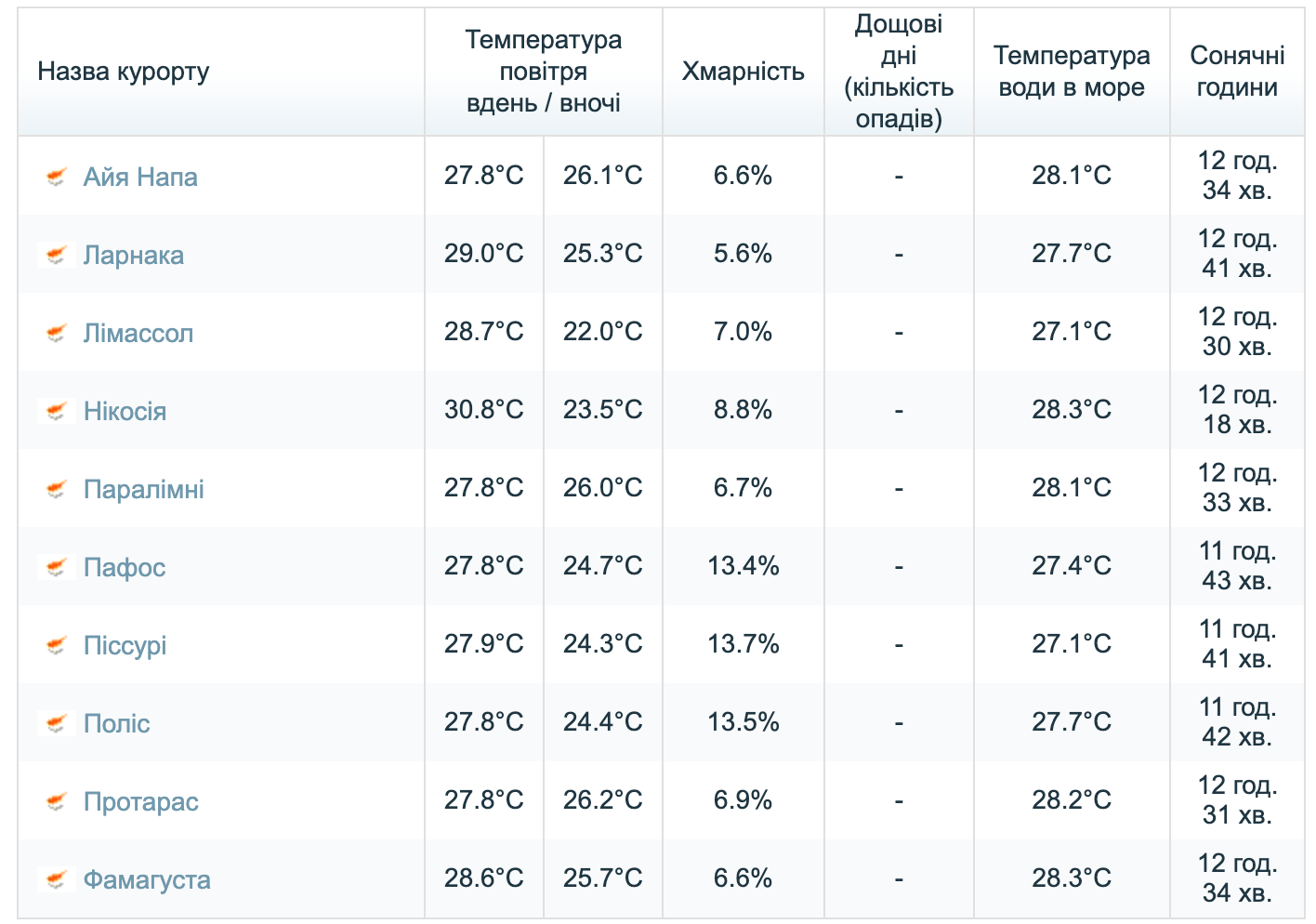Click the flag icon next to Ларнака

[x=57, y=255]
